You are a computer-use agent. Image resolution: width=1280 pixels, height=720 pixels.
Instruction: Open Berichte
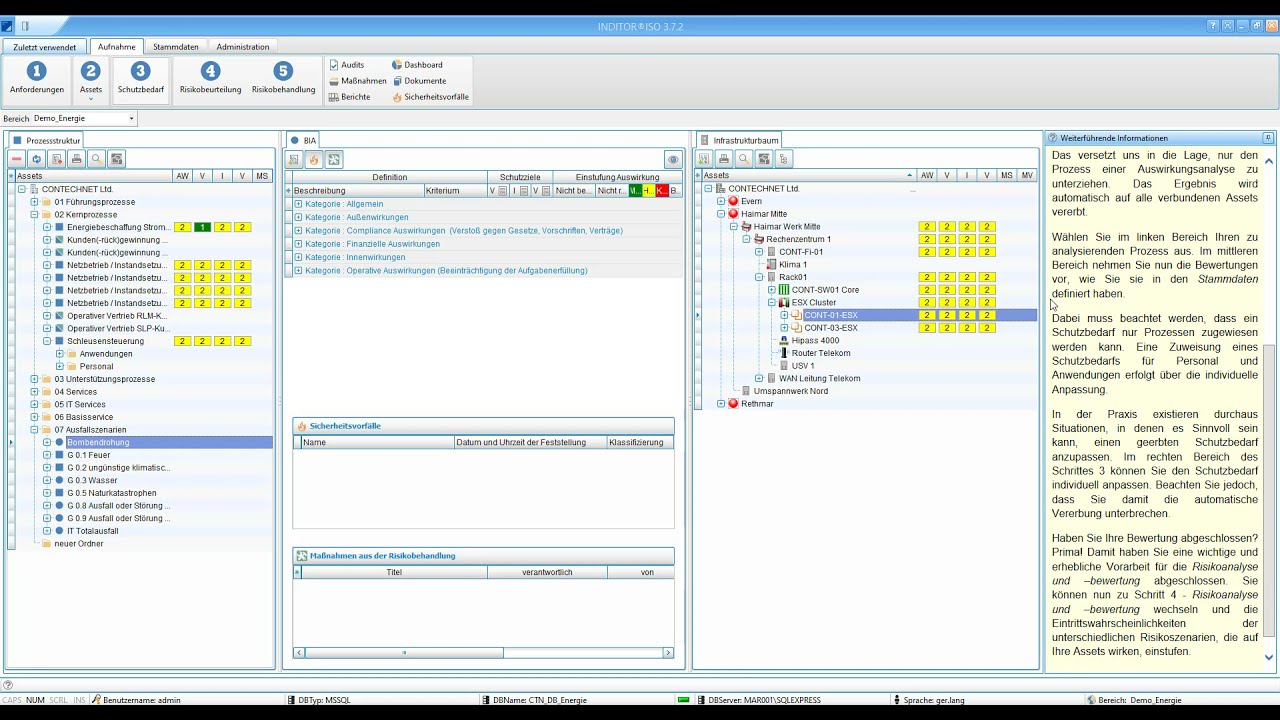350,97
